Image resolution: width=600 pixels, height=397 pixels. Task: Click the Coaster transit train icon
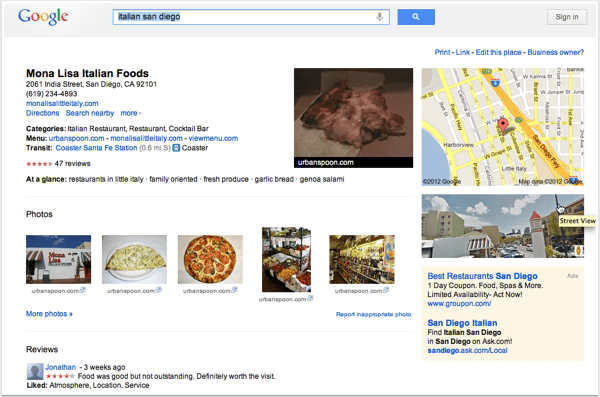pyautogui.click(x=176, y=148)
